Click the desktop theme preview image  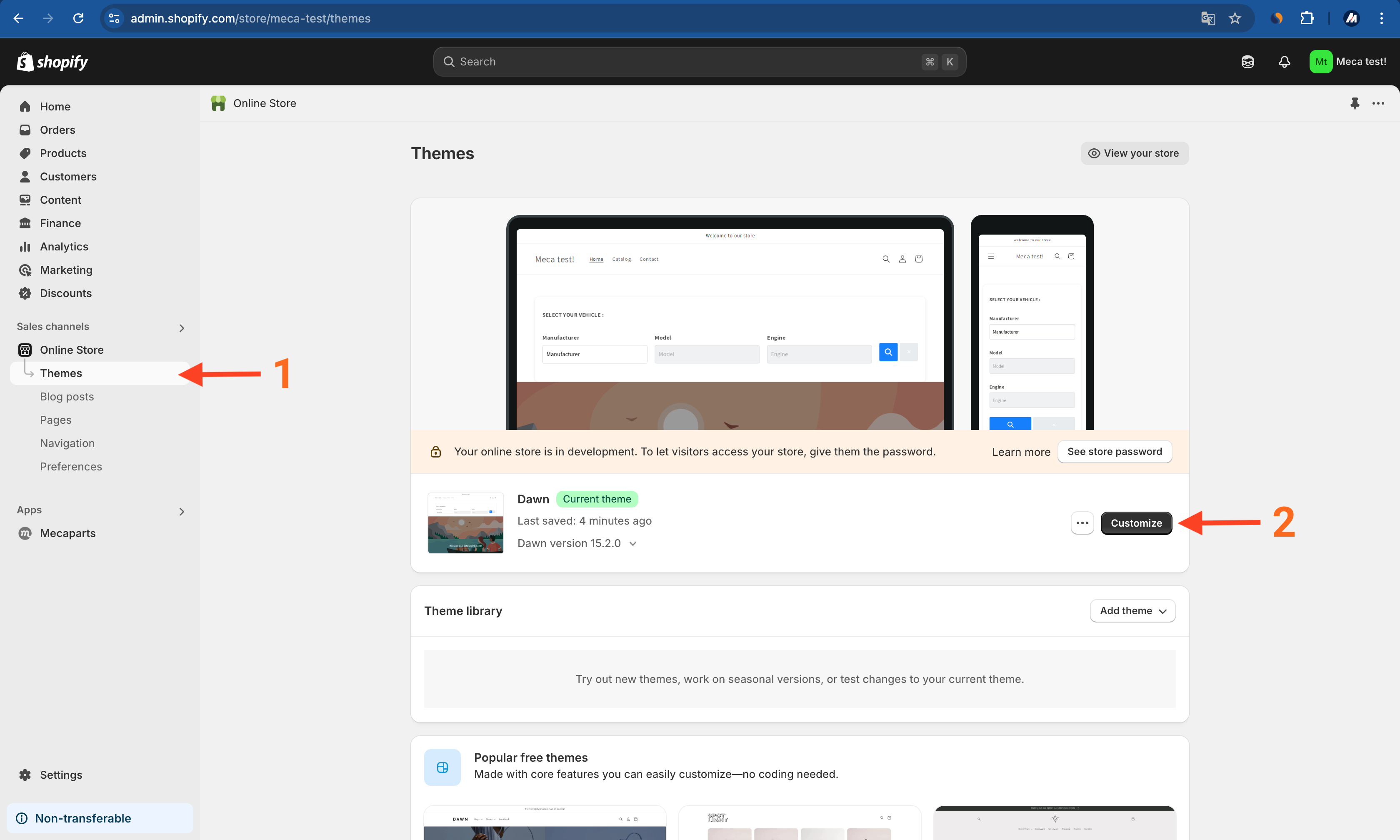click(730, 322)
